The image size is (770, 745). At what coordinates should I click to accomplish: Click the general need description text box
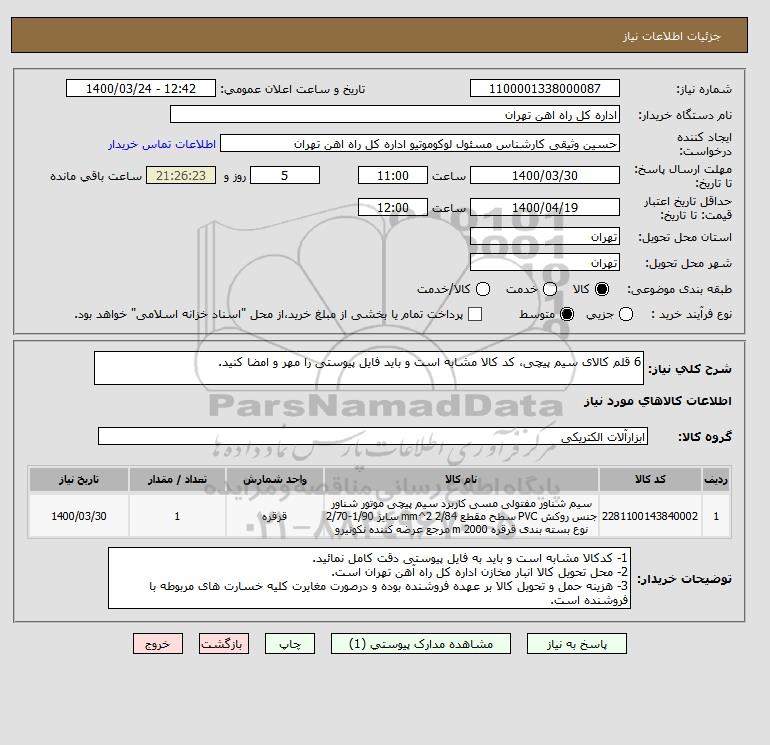pyautogui.click(x=369, y=368)
